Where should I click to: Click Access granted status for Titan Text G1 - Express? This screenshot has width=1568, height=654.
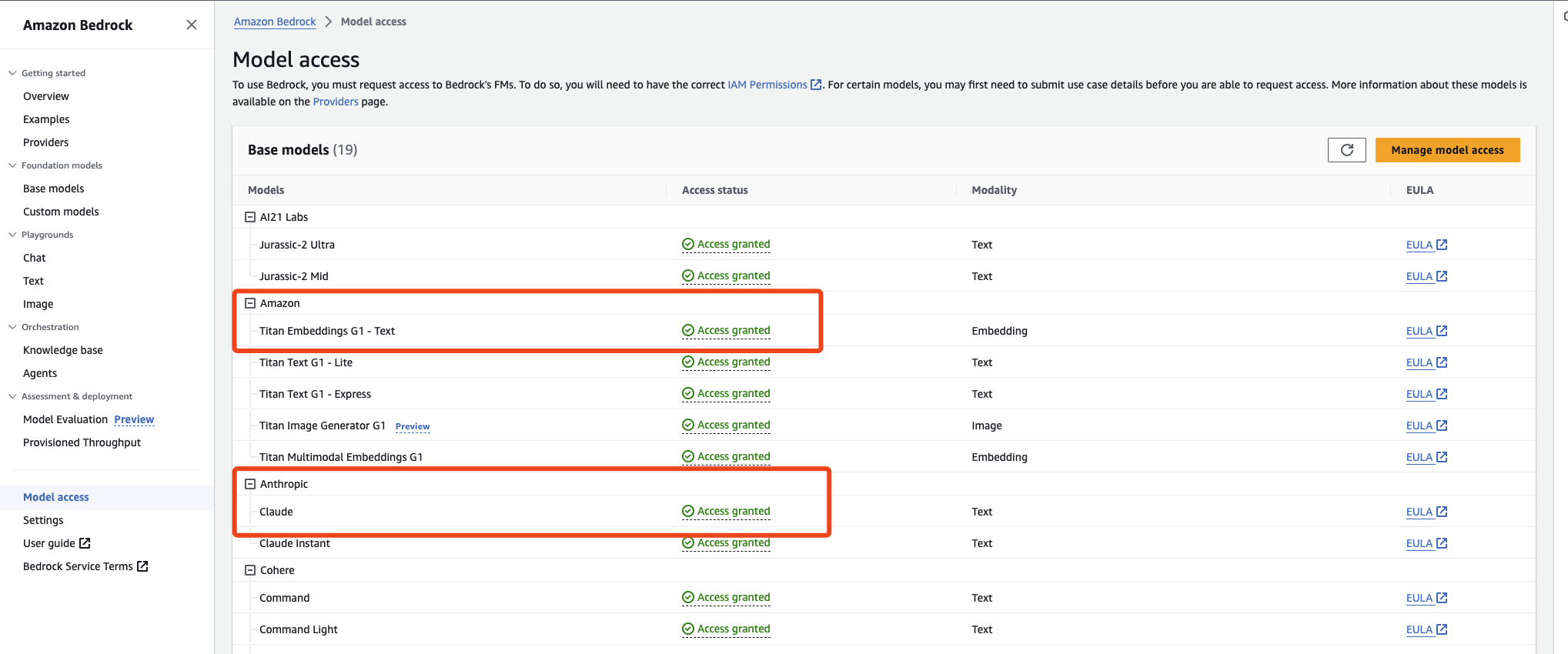(x=726, y=393)
